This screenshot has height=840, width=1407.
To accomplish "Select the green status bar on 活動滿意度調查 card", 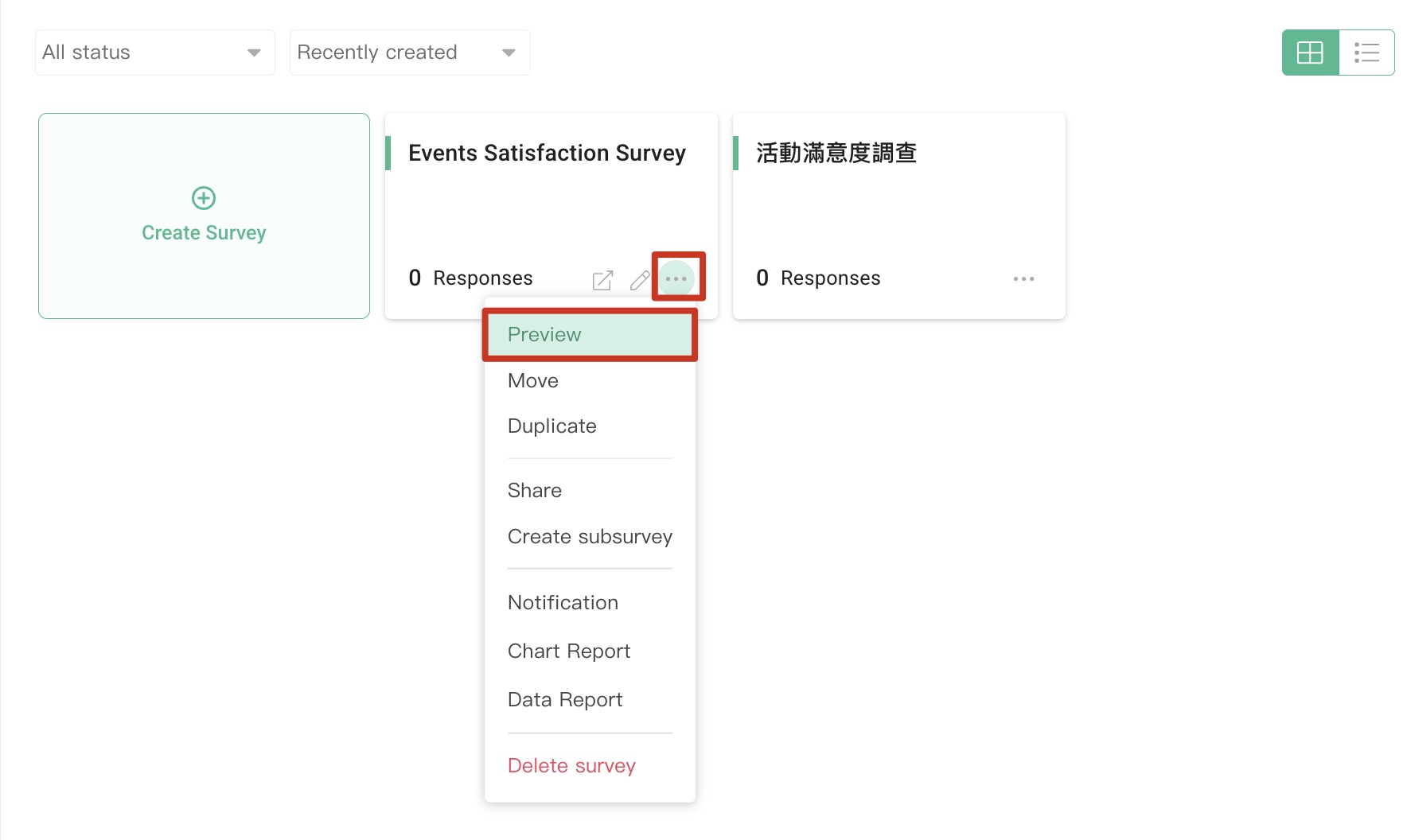I will [x=736, y=153].
